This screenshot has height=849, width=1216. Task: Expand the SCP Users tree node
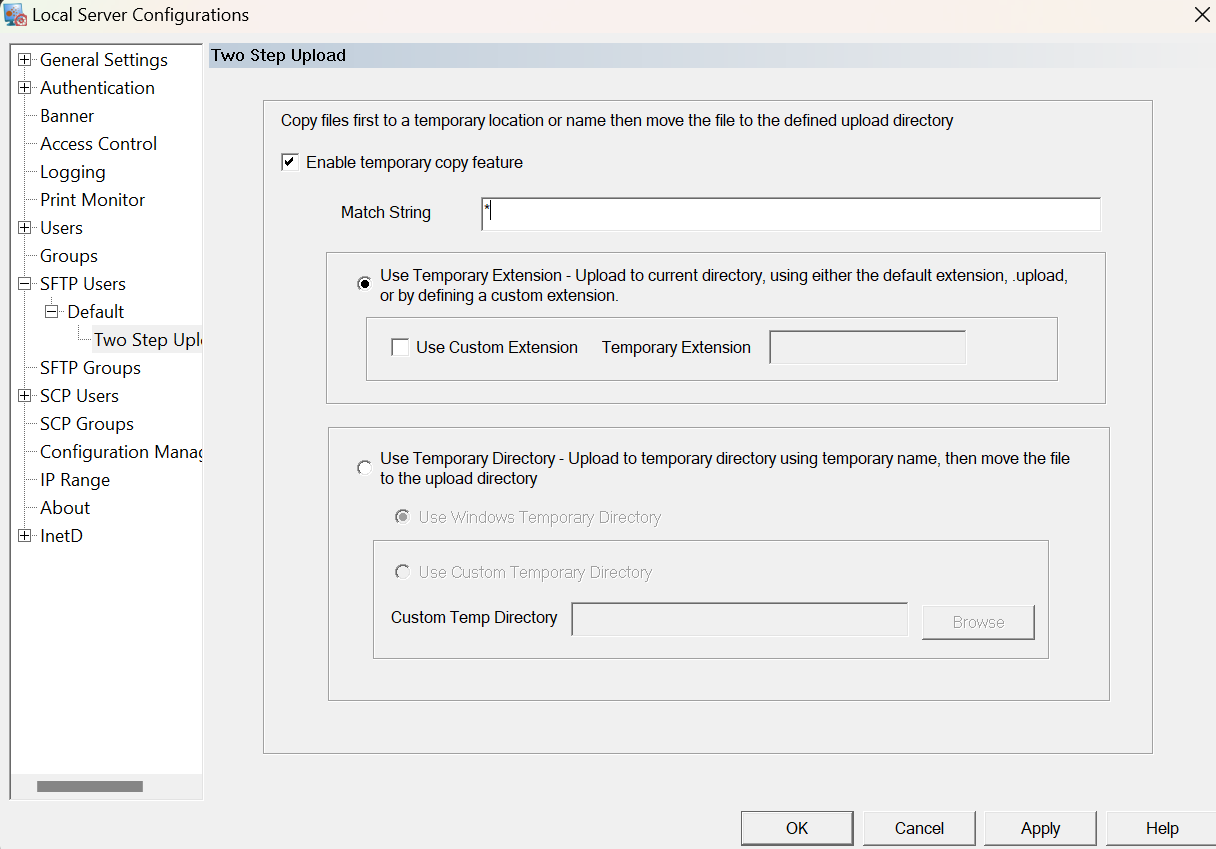tap(25, 396)
